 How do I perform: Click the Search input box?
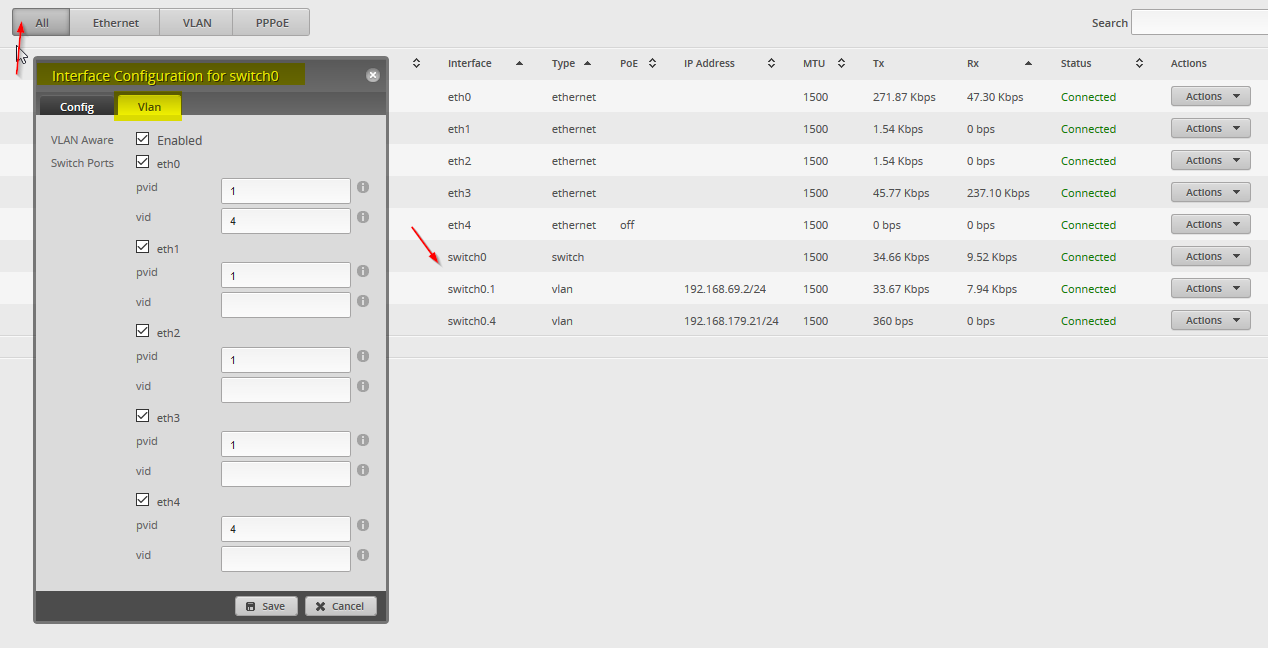(1198, 22)
